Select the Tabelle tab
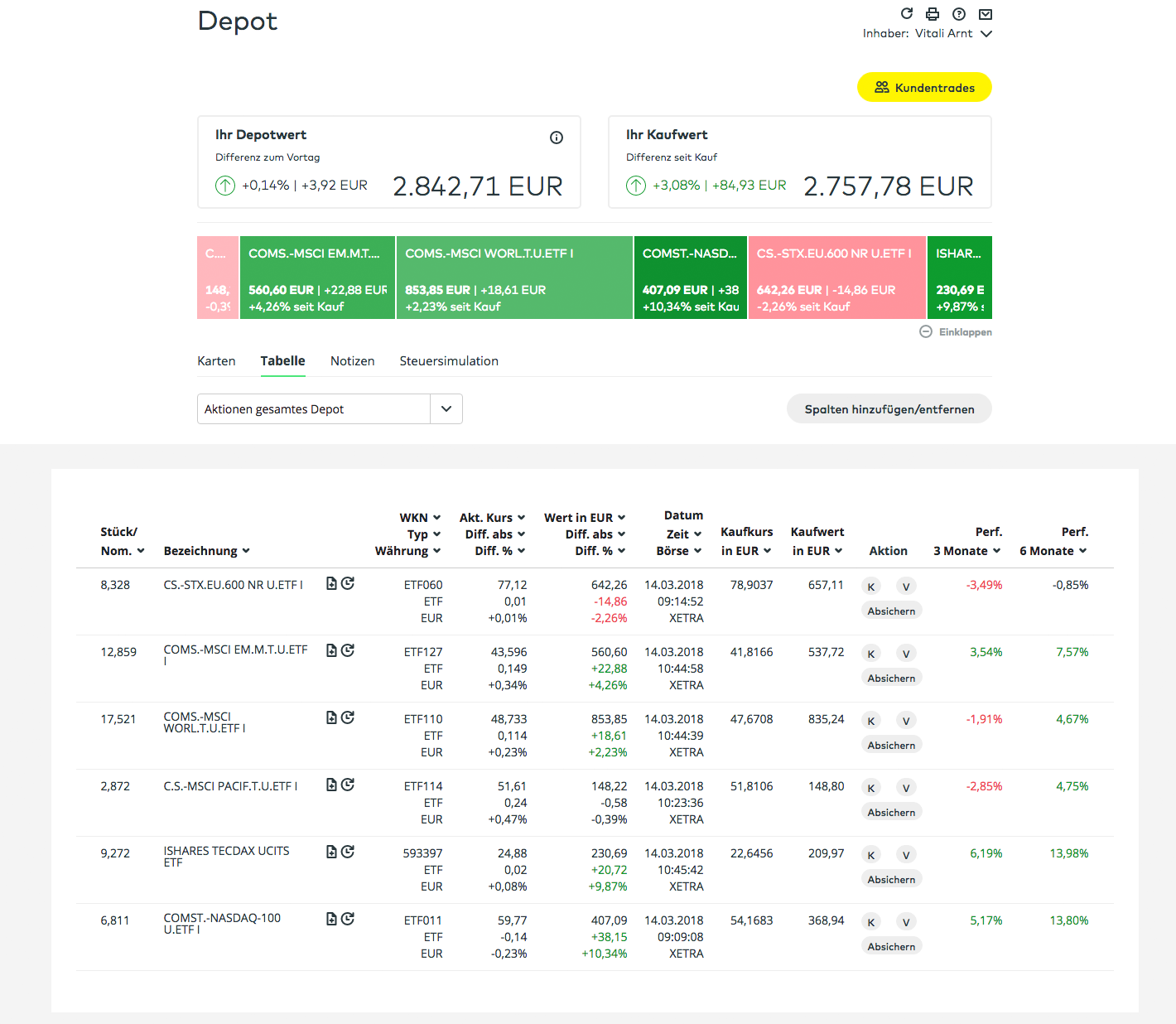The image size is (1176, 1024). coord(282,361)
